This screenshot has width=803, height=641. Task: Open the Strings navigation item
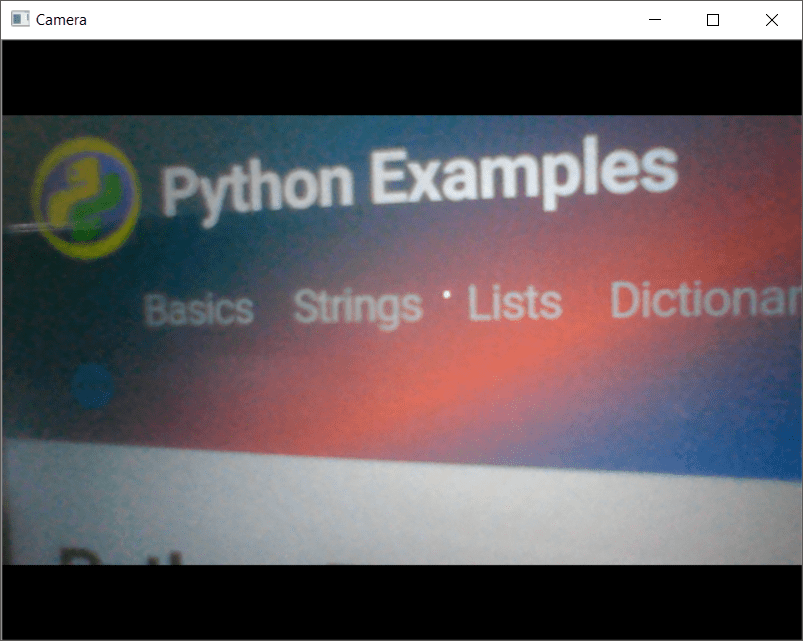tap(357, 305)
